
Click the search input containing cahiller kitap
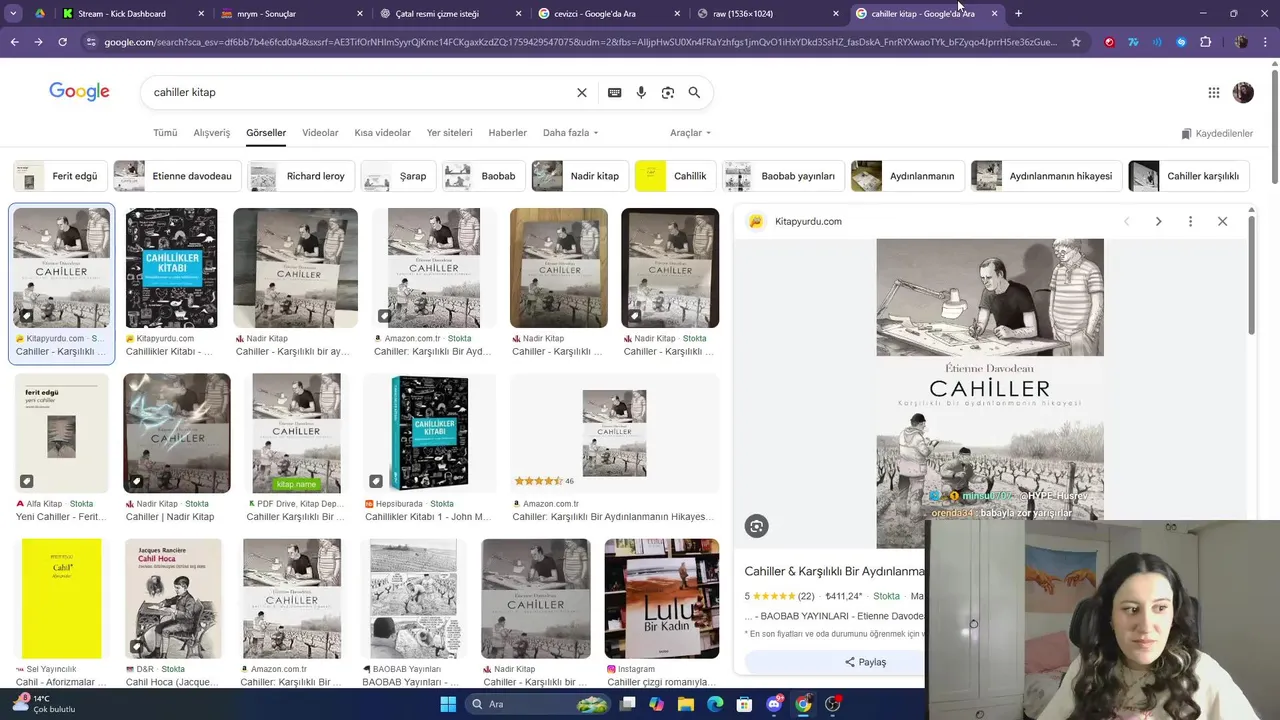tap(360, 92)
